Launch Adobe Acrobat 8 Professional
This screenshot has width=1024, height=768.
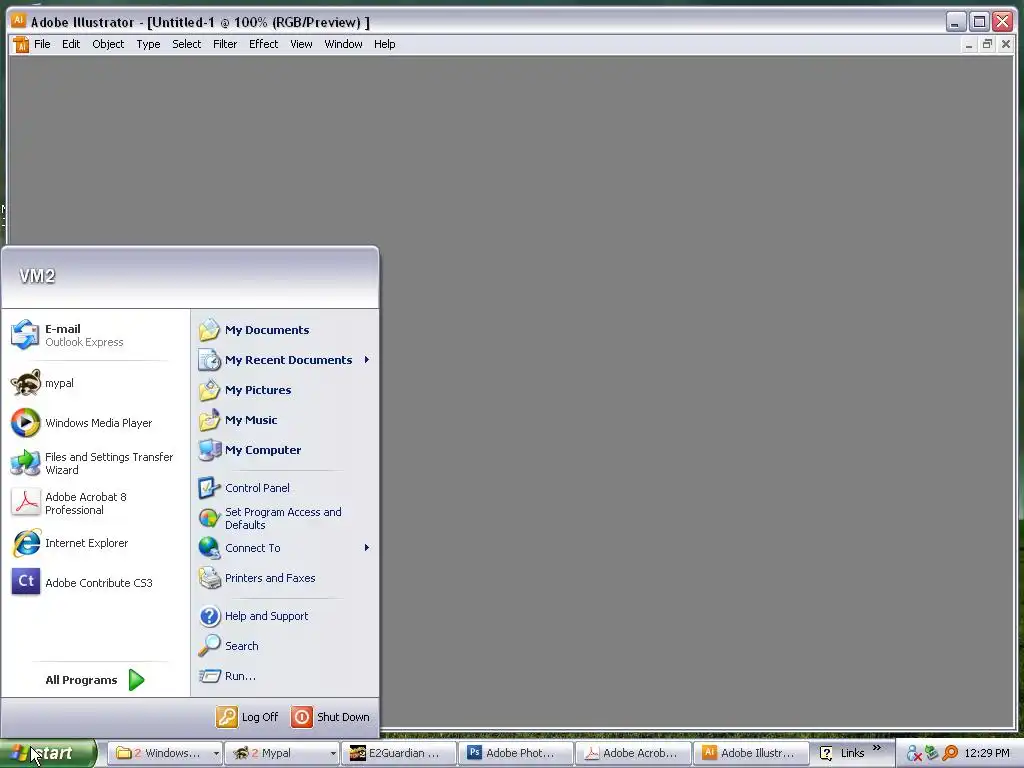coord(95,503)
